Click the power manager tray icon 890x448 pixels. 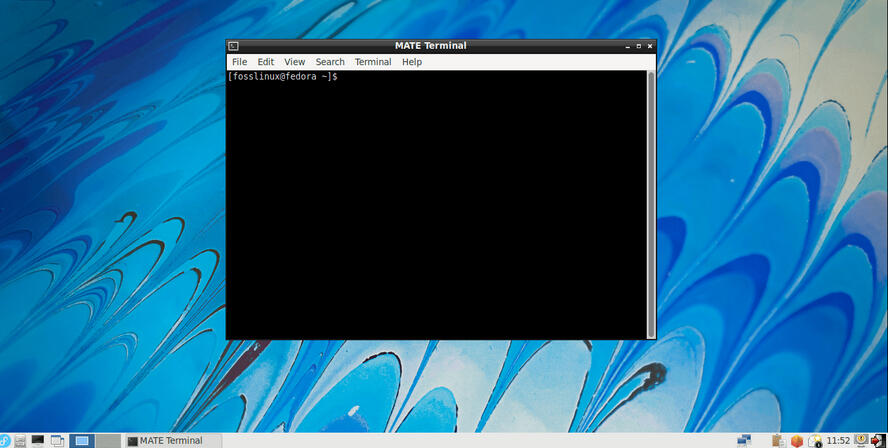click(860, 440)
